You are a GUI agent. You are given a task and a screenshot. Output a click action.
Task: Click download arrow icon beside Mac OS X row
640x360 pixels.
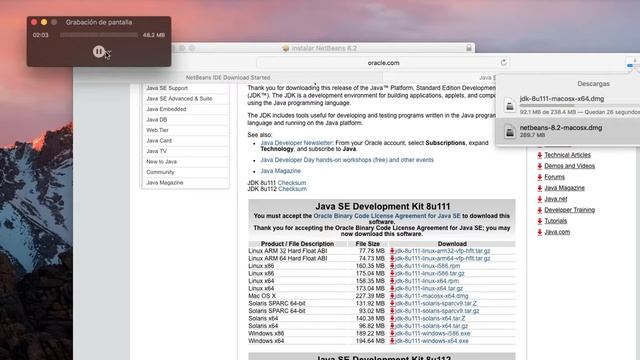click(x=392, y=296)
